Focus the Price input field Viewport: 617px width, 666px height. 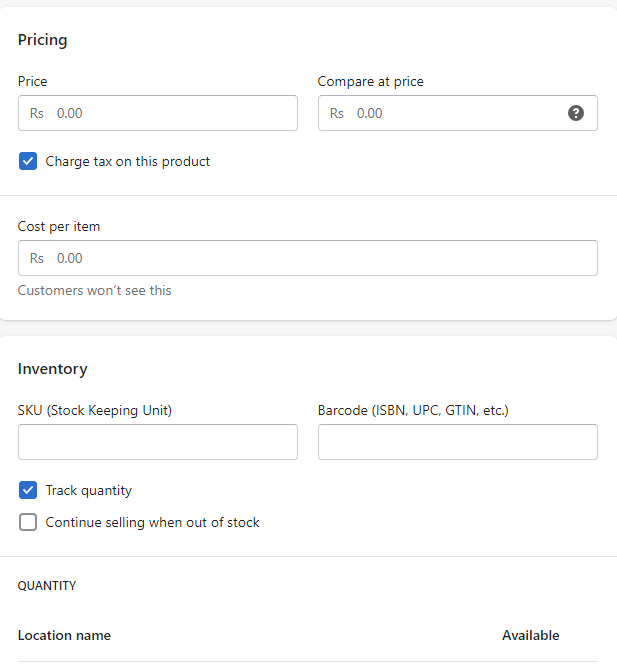point(170,113)
